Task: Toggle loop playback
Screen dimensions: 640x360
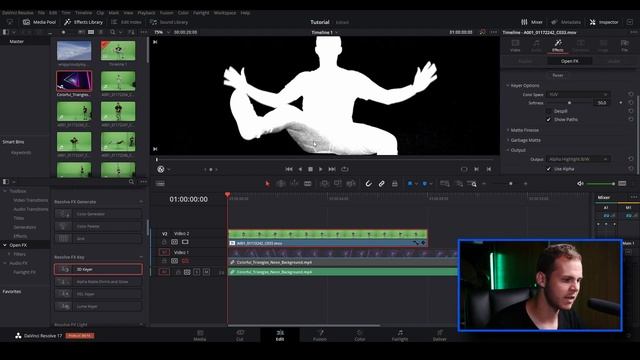Action: click(345, 169)
